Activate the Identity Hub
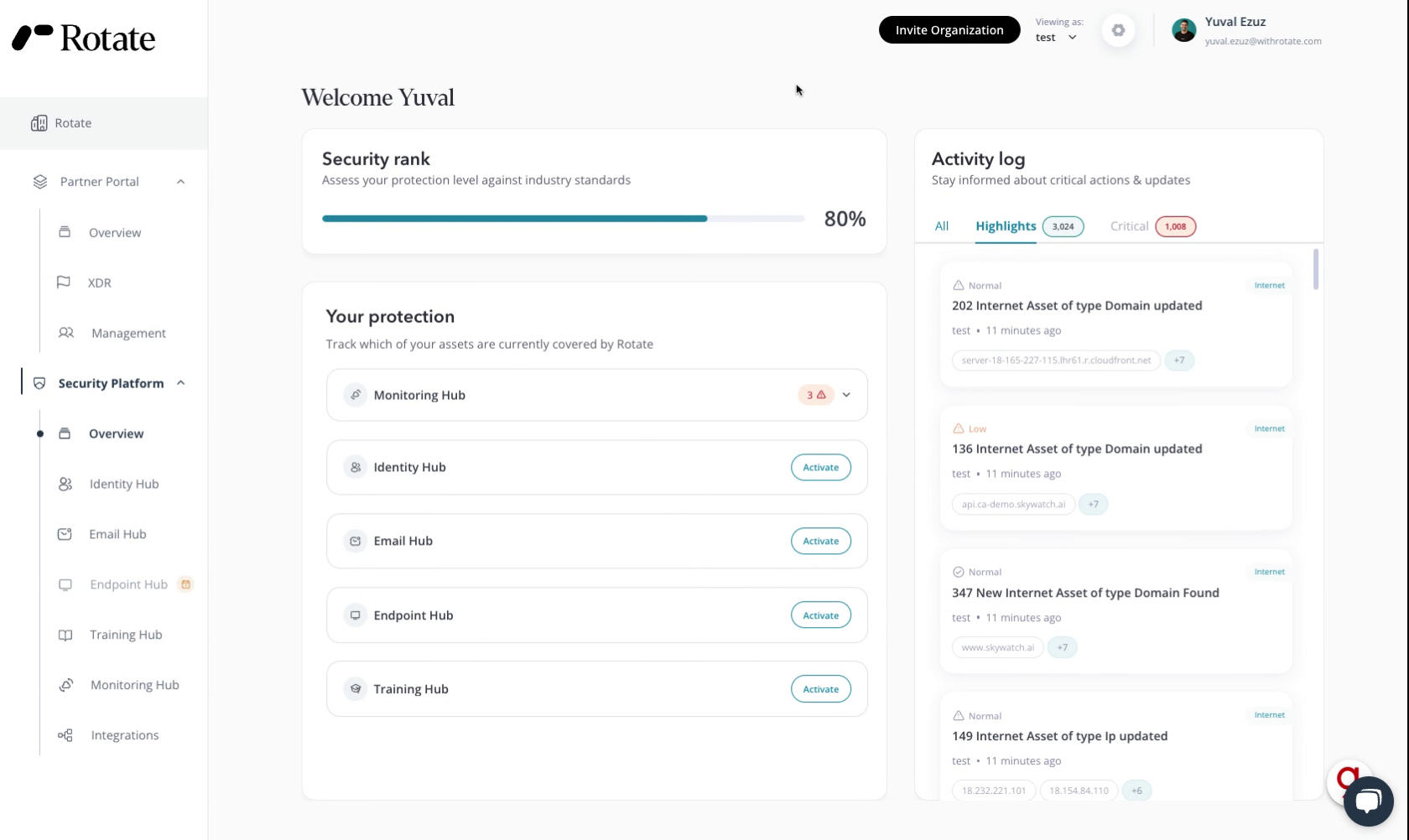The height and width of the screenshot is (840, 1409). pos(820,468)
